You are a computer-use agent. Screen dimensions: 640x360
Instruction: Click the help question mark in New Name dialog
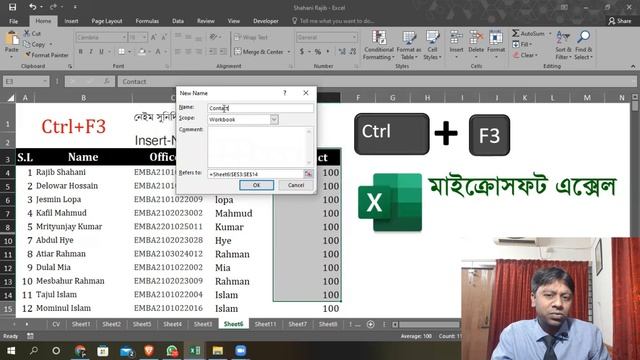[284, 93]
